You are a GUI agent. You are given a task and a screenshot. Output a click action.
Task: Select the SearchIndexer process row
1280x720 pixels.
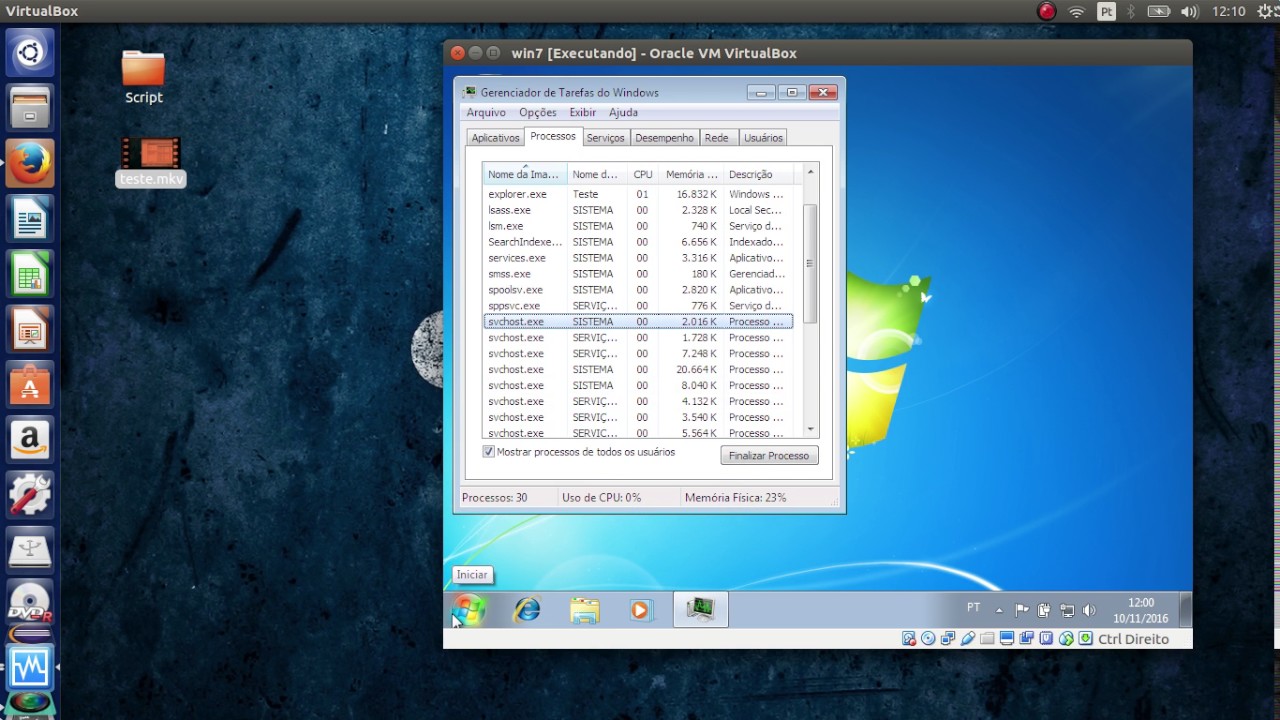[x=638, y=242]
